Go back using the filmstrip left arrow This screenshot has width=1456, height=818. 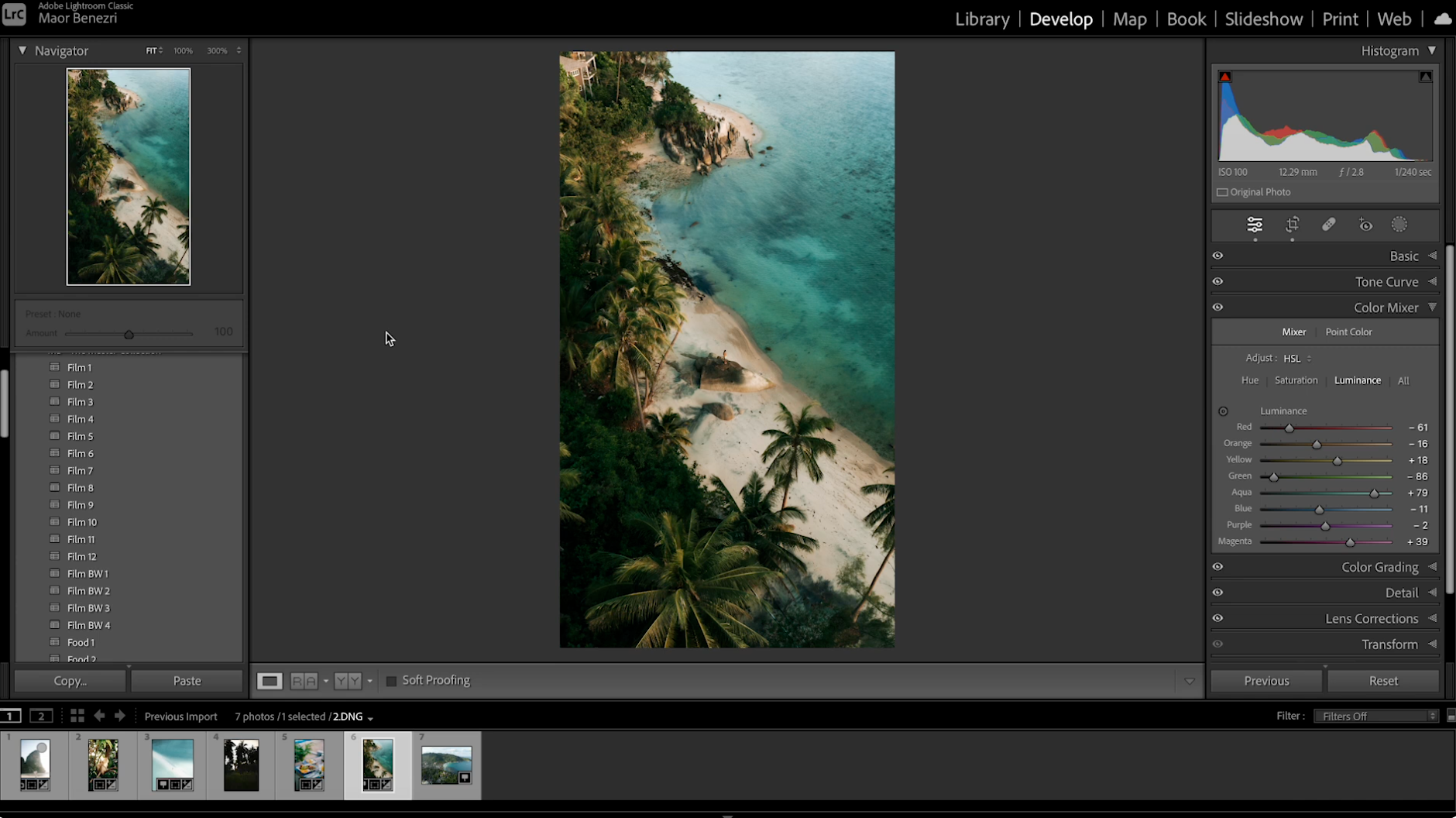[x=99, y=716]
